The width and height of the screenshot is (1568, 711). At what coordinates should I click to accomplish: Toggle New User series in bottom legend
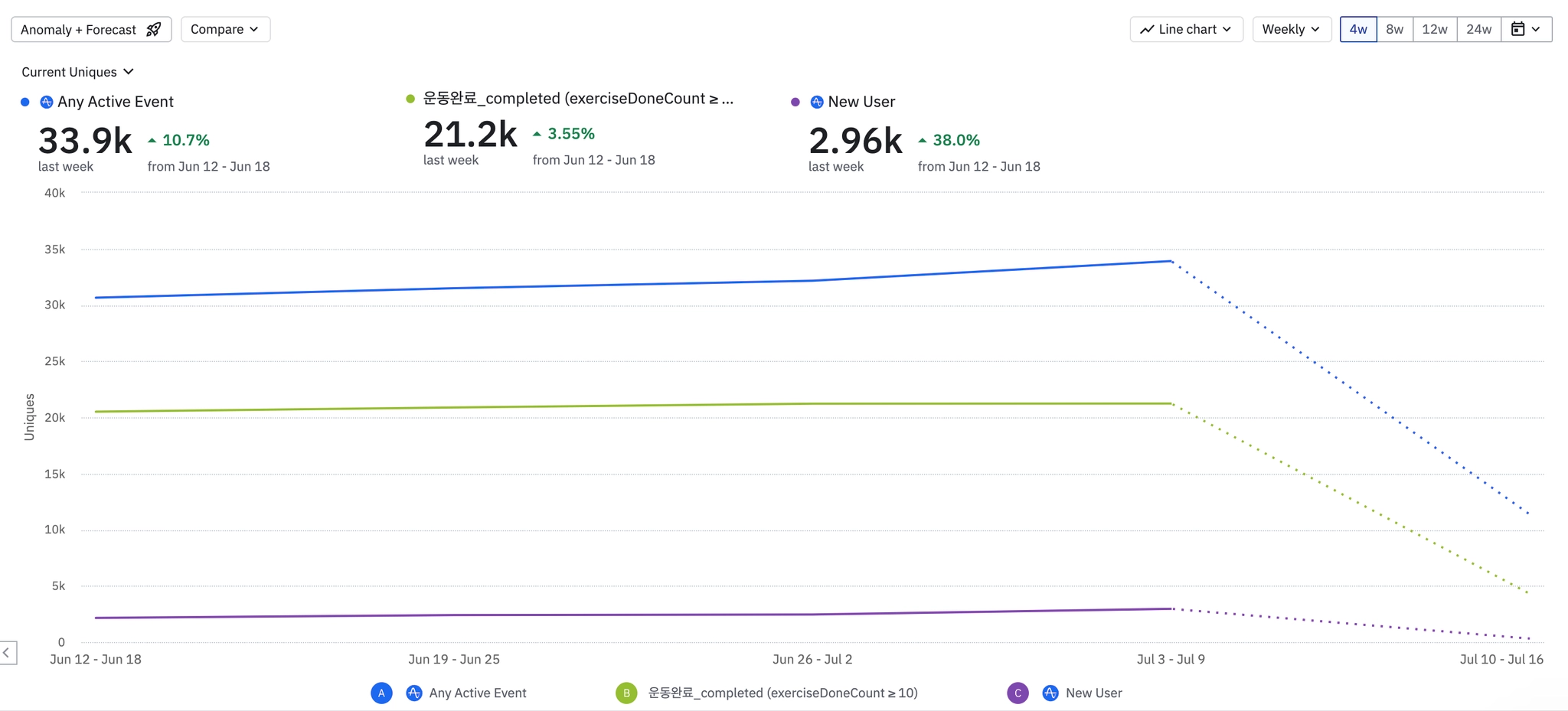1094,693
